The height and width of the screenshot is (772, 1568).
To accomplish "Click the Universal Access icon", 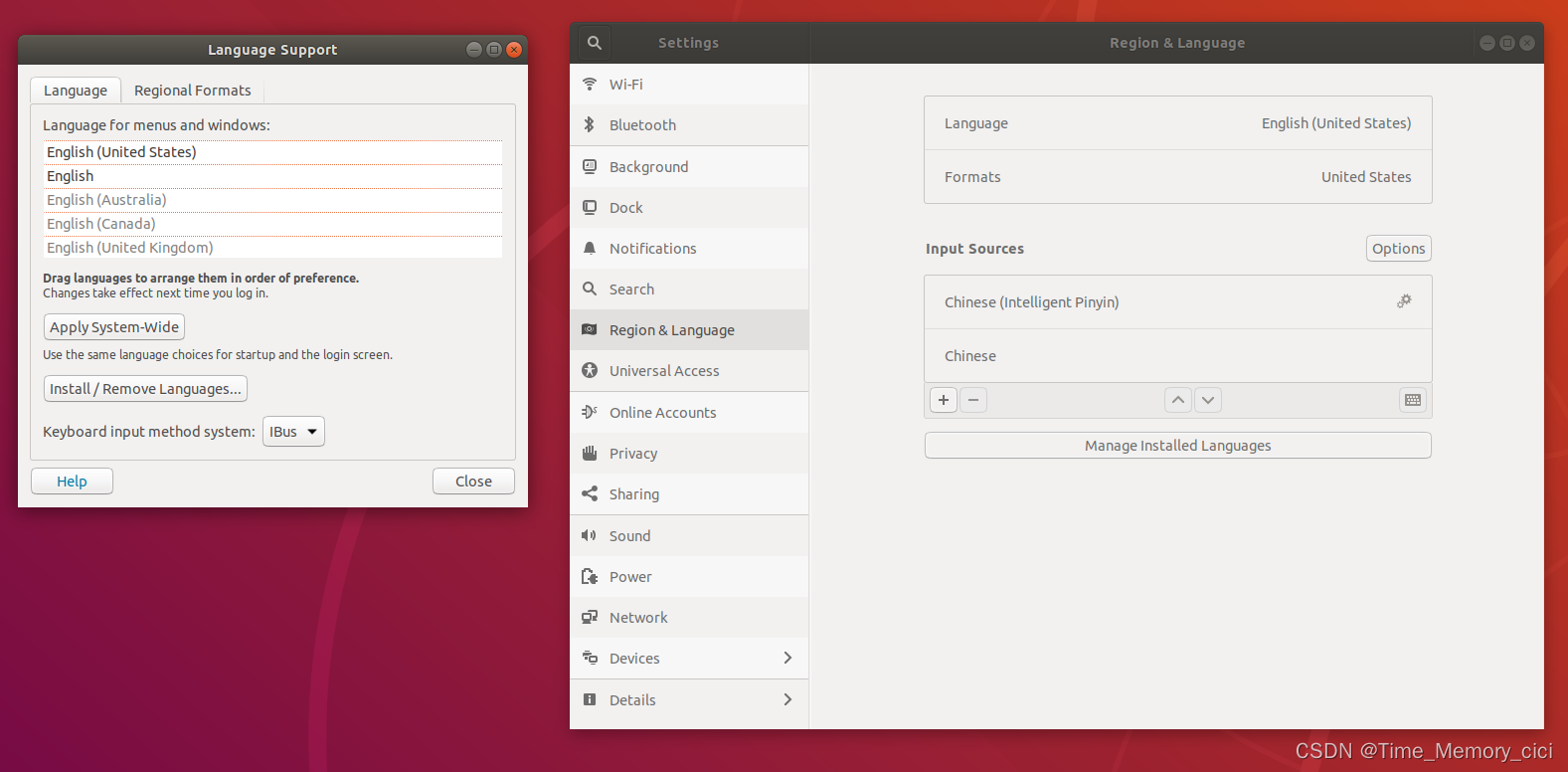I will point(590,370).
